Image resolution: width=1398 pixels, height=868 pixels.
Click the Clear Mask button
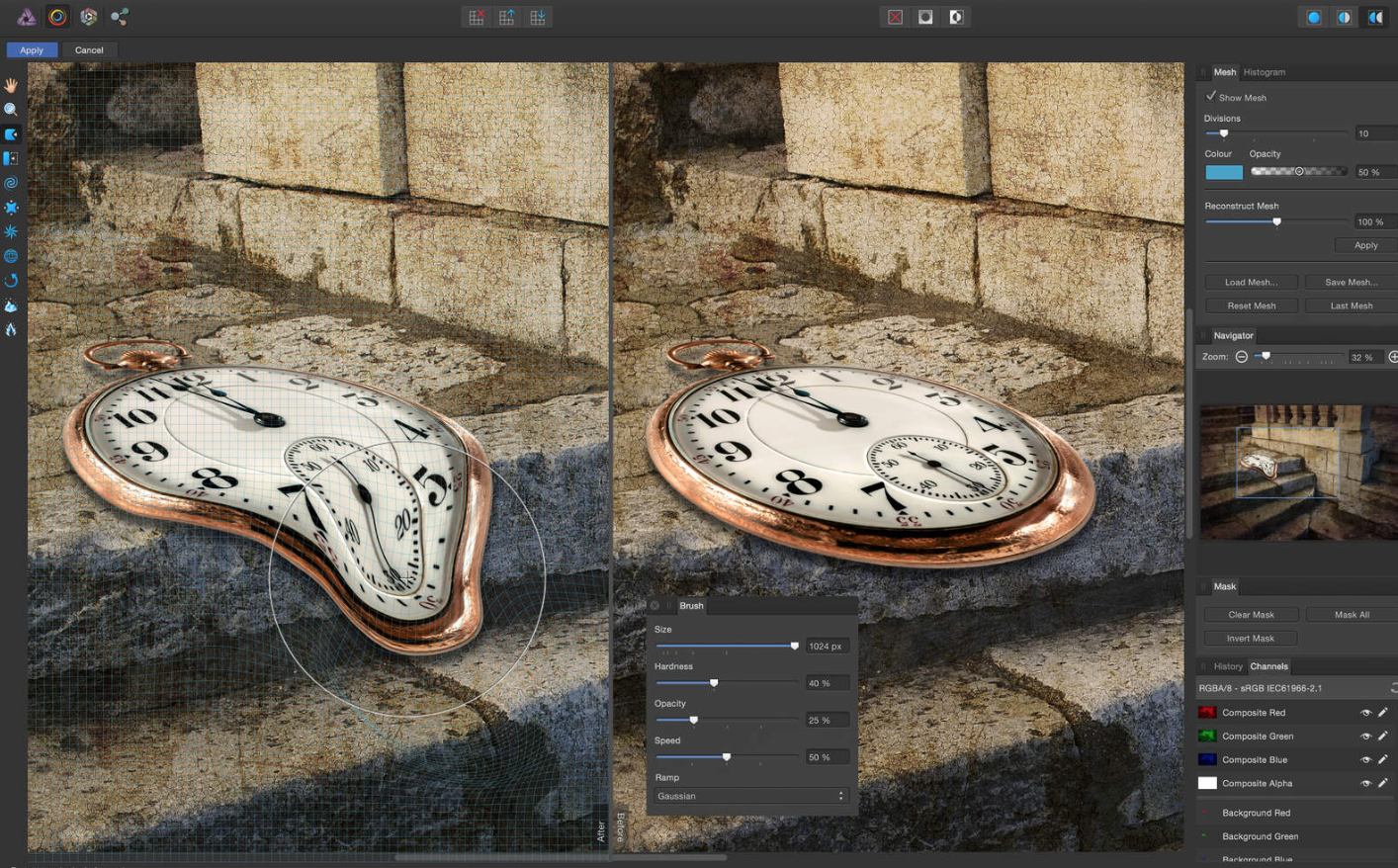tap(1251, 615)
